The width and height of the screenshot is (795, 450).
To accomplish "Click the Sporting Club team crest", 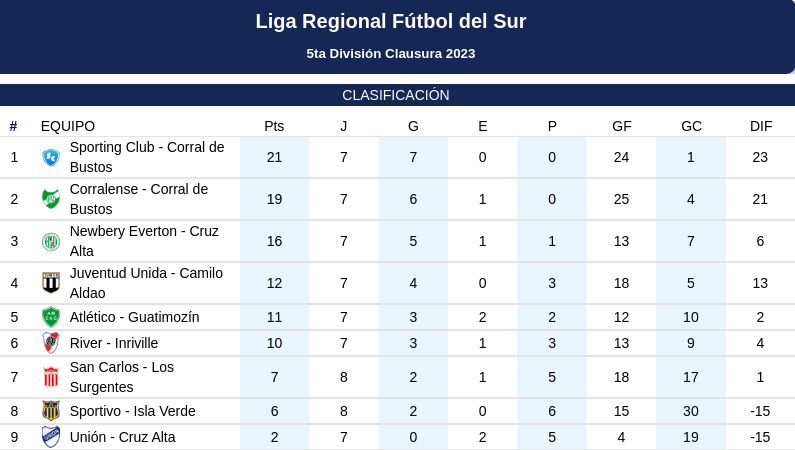I will [51, 157].
